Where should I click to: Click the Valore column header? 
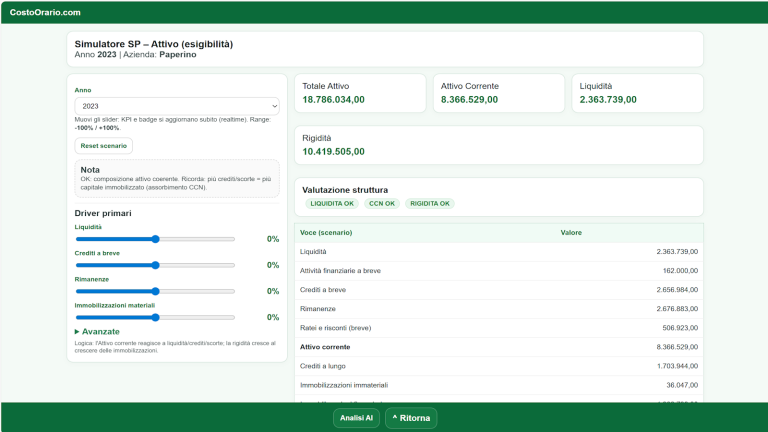click(x=571, y=232)
